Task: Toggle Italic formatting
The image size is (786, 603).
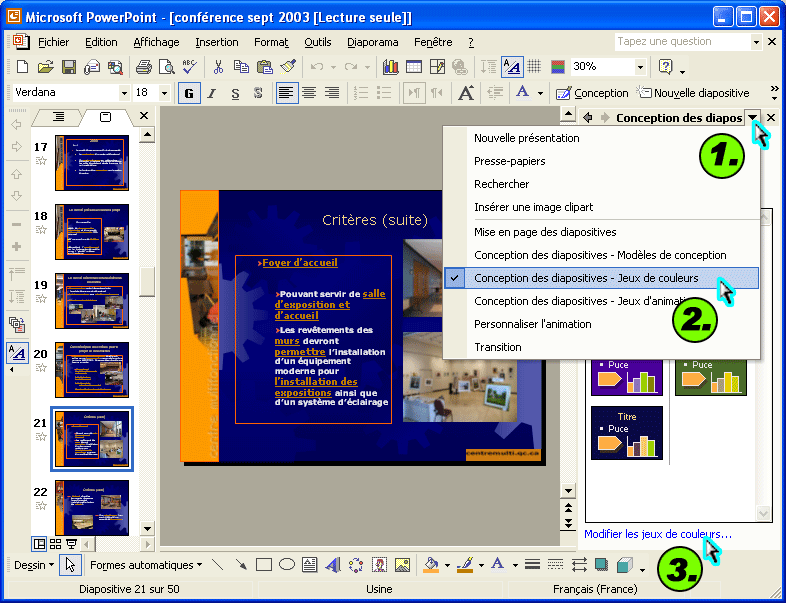Action: tap(212, 93)
